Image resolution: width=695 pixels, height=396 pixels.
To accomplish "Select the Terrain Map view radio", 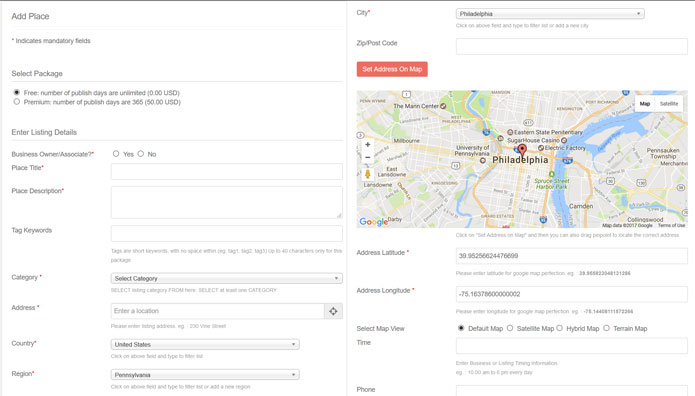I will 606,328.
